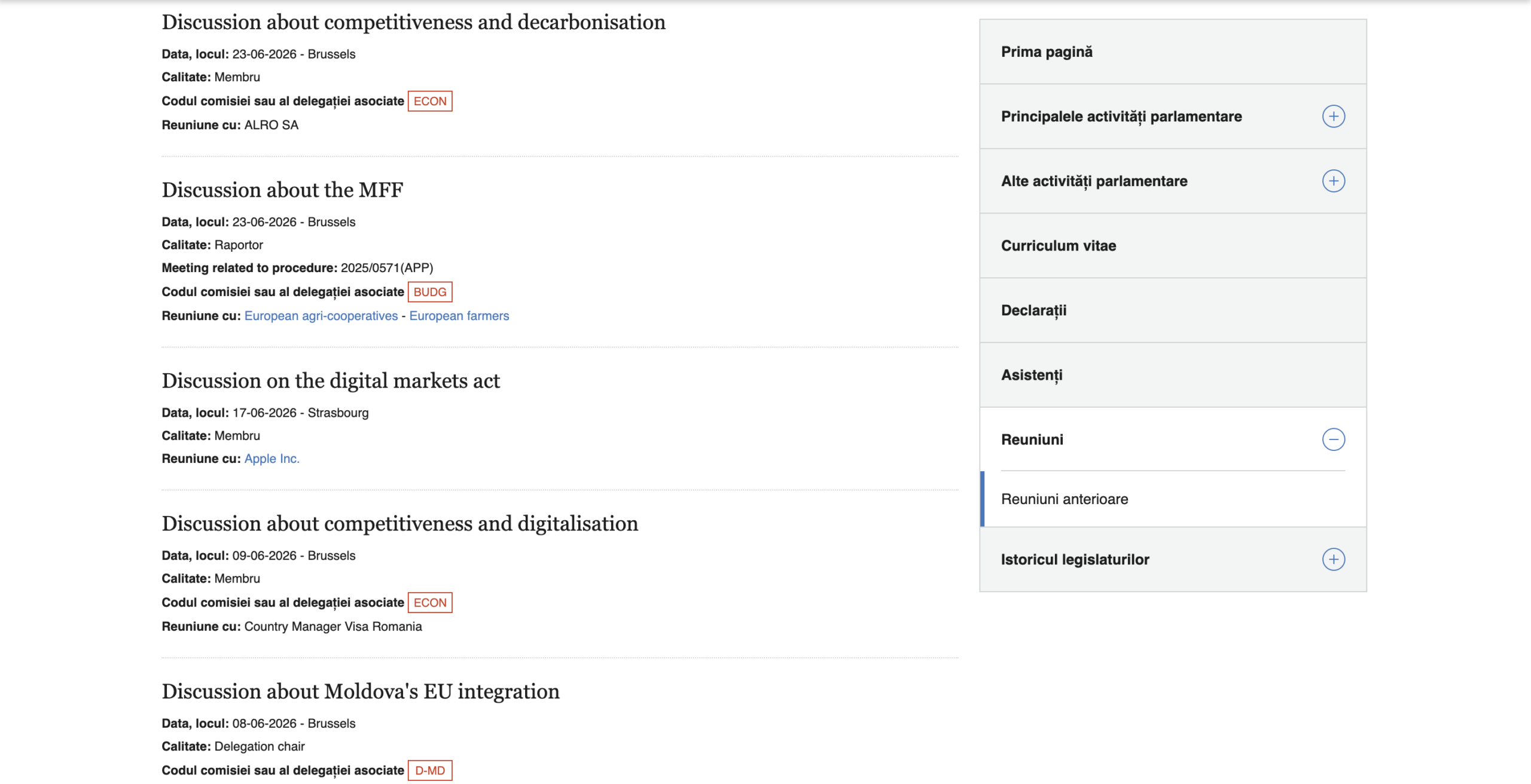This screenshot has width=1531, height=784.
Task: Open the Prima pagină menu item
Action: (x=1172, y=52)
